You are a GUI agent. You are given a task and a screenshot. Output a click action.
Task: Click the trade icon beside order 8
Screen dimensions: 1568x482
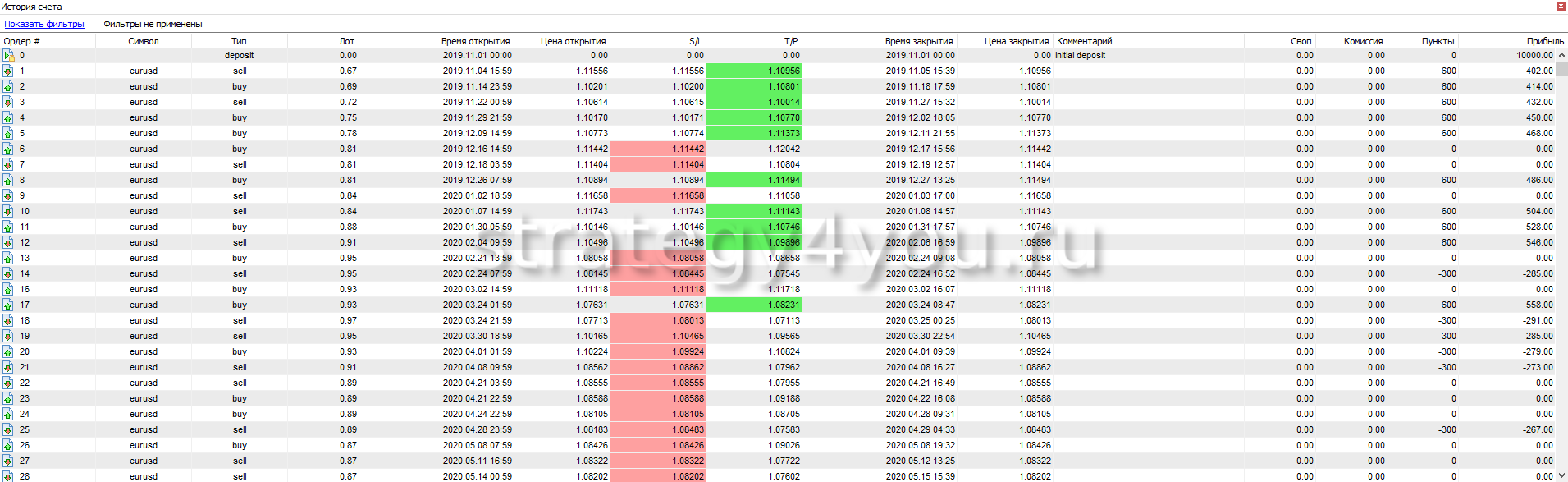coord(7,180)
